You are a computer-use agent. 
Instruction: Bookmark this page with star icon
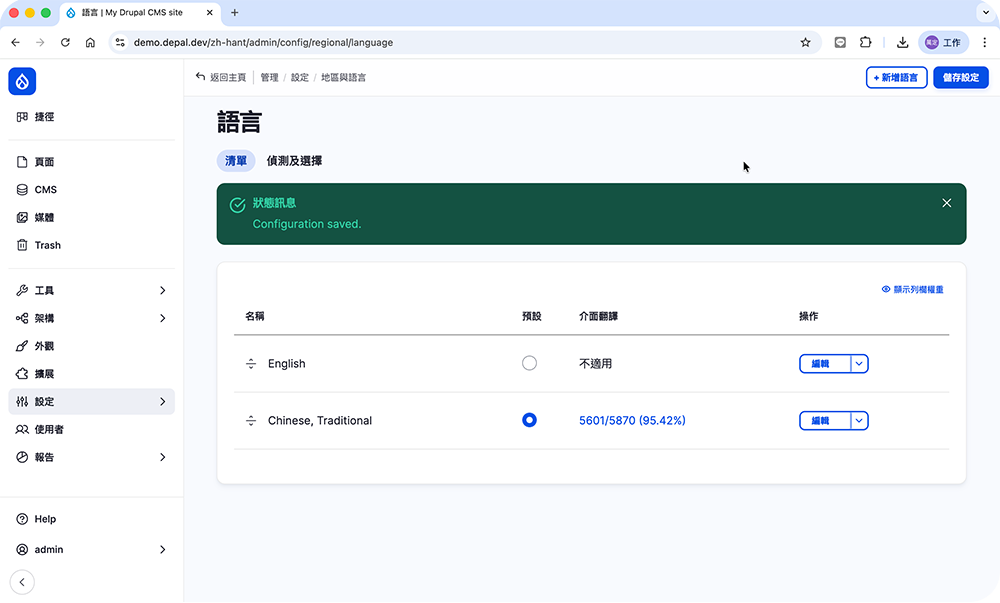pyautogui.click(x=805, y=43)
